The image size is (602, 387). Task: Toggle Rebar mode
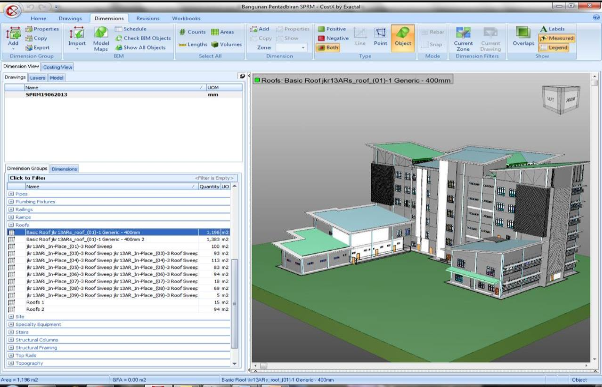(433, 32)
